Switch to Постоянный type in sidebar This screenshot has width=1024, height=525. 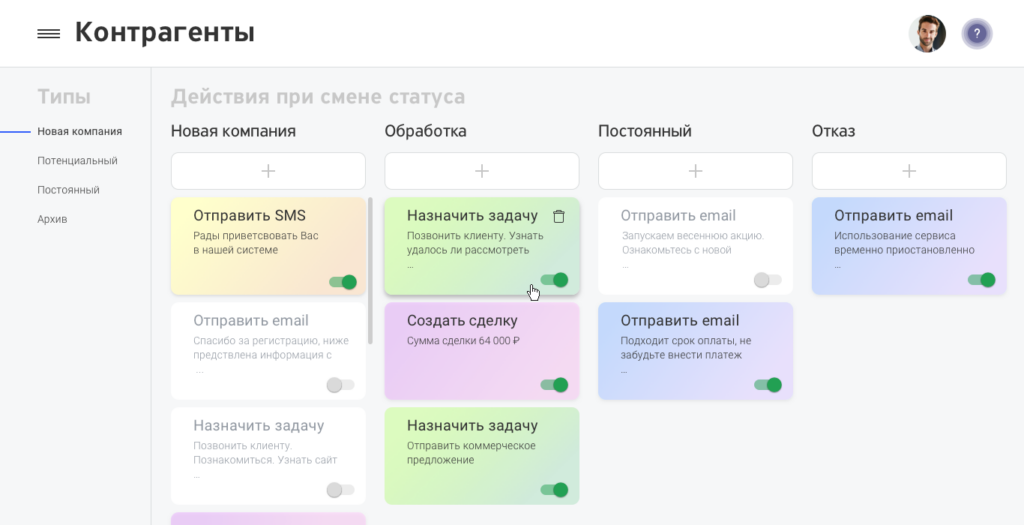tap(68, 190)
